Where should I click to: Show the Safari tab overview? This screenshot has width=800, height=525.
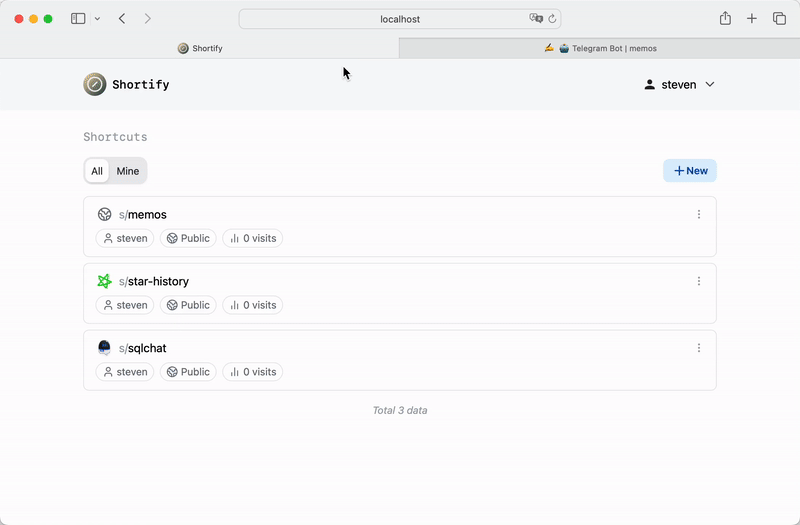coord(779,19)
